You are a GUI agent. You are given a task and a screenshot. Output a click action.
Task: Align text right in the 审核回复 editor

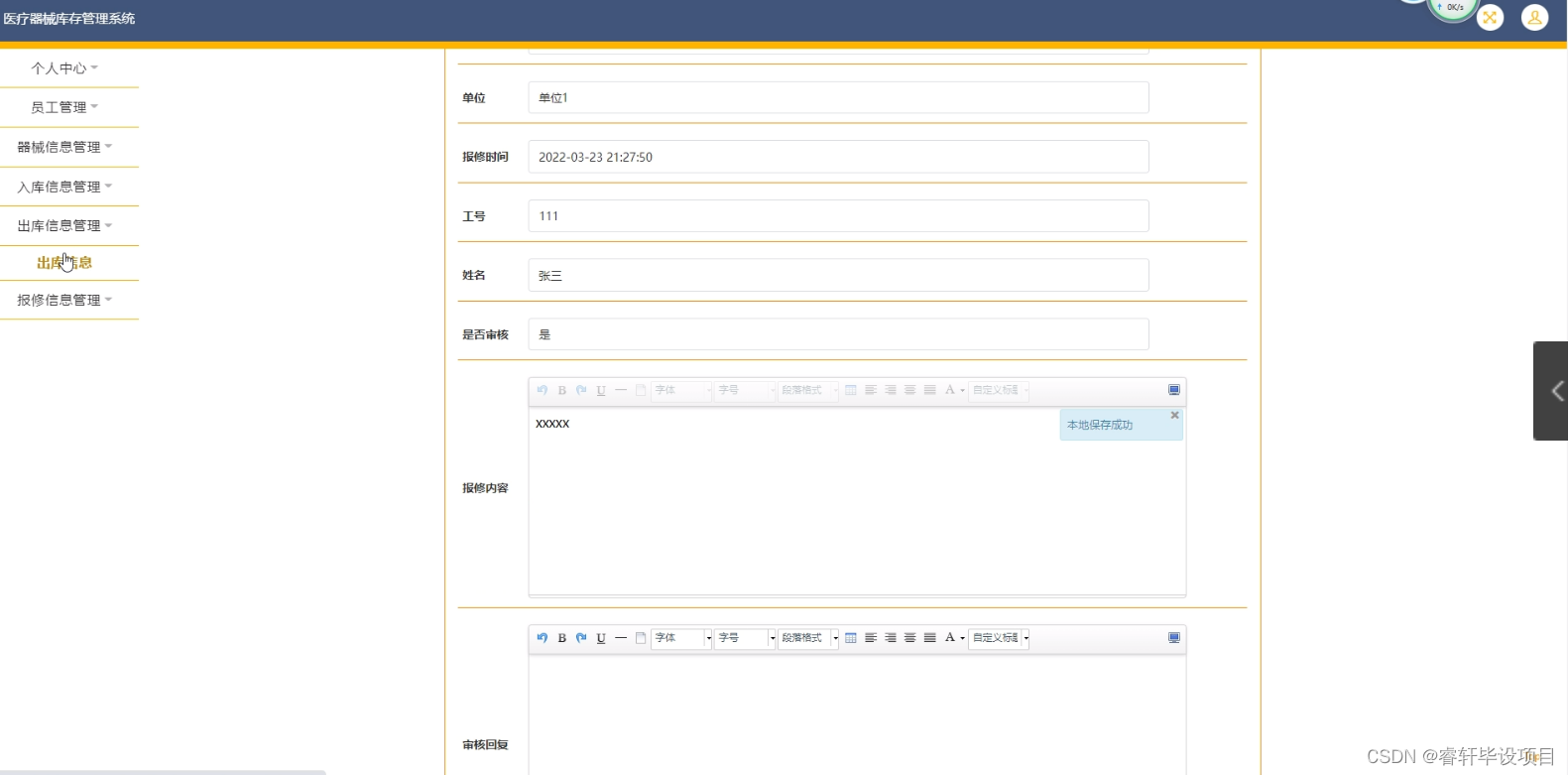click(891, 638)
